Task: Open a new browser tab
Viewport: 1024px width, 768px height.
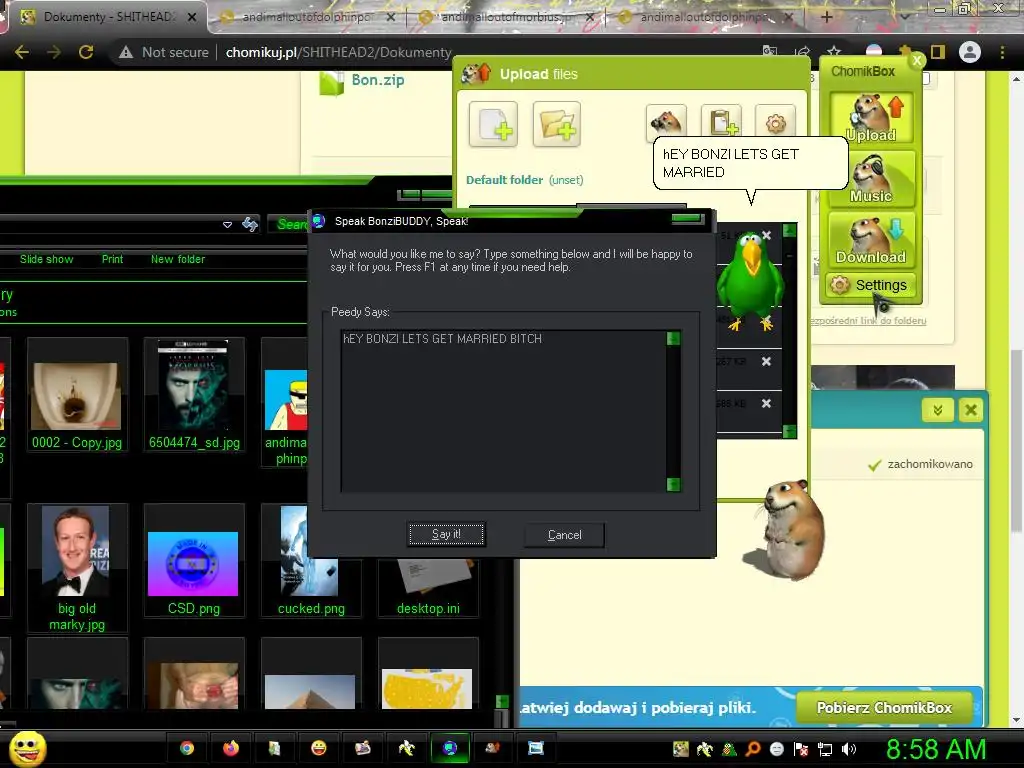Action: [x=826, y=17]
